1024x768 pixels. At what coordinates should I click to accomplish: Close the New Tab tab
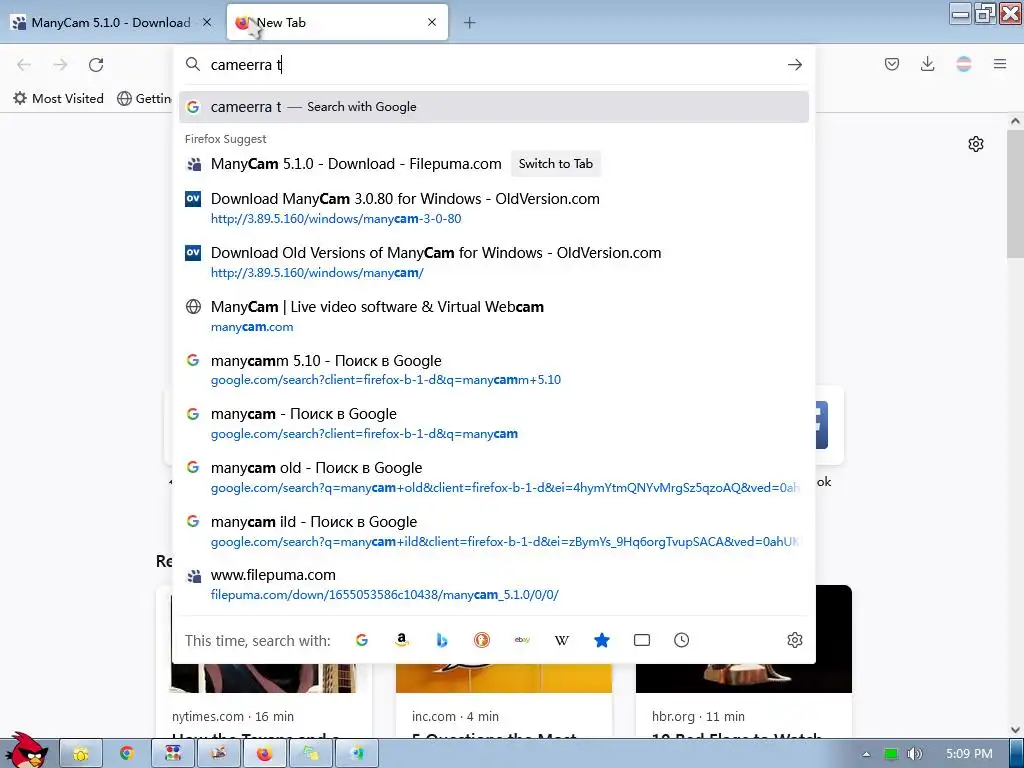[432, 22]
